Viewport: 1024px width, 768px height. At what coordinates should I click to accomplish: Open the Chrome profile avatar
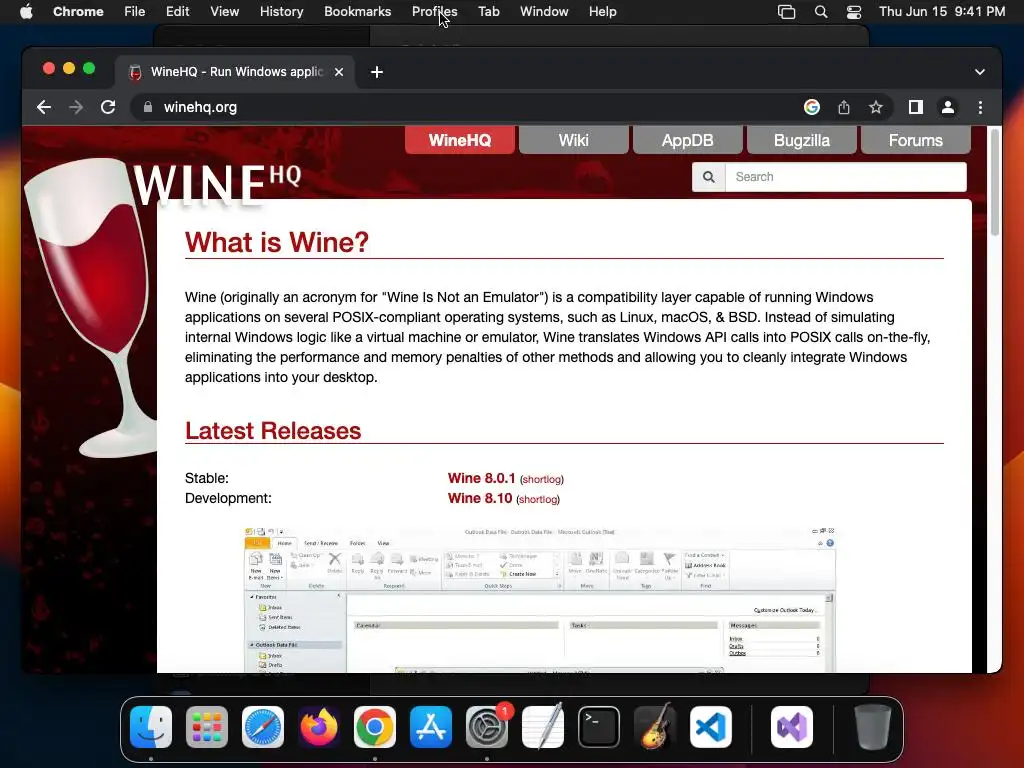(948, 107)
